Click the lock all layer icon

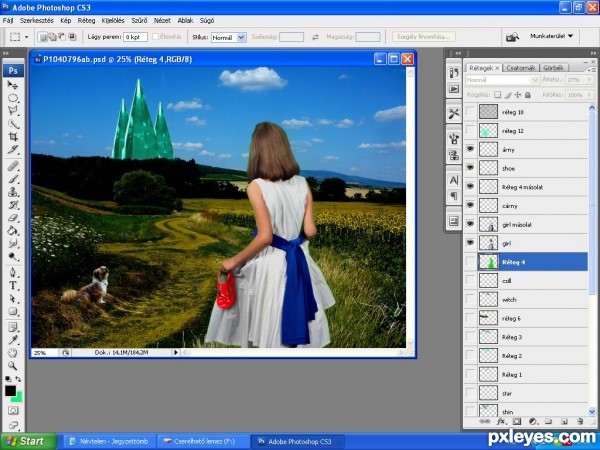(528, 95)
